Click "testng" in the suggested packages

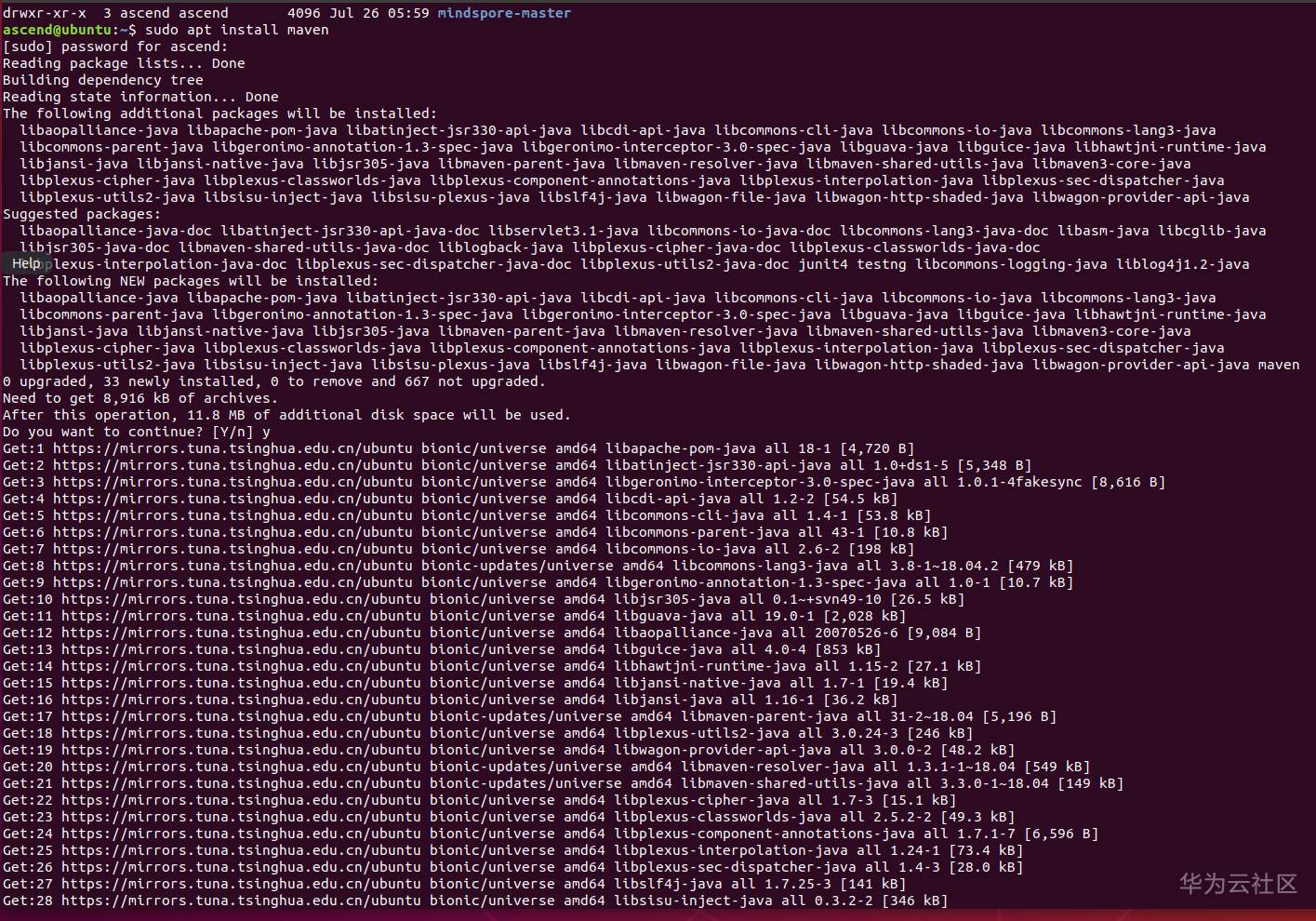882,264
